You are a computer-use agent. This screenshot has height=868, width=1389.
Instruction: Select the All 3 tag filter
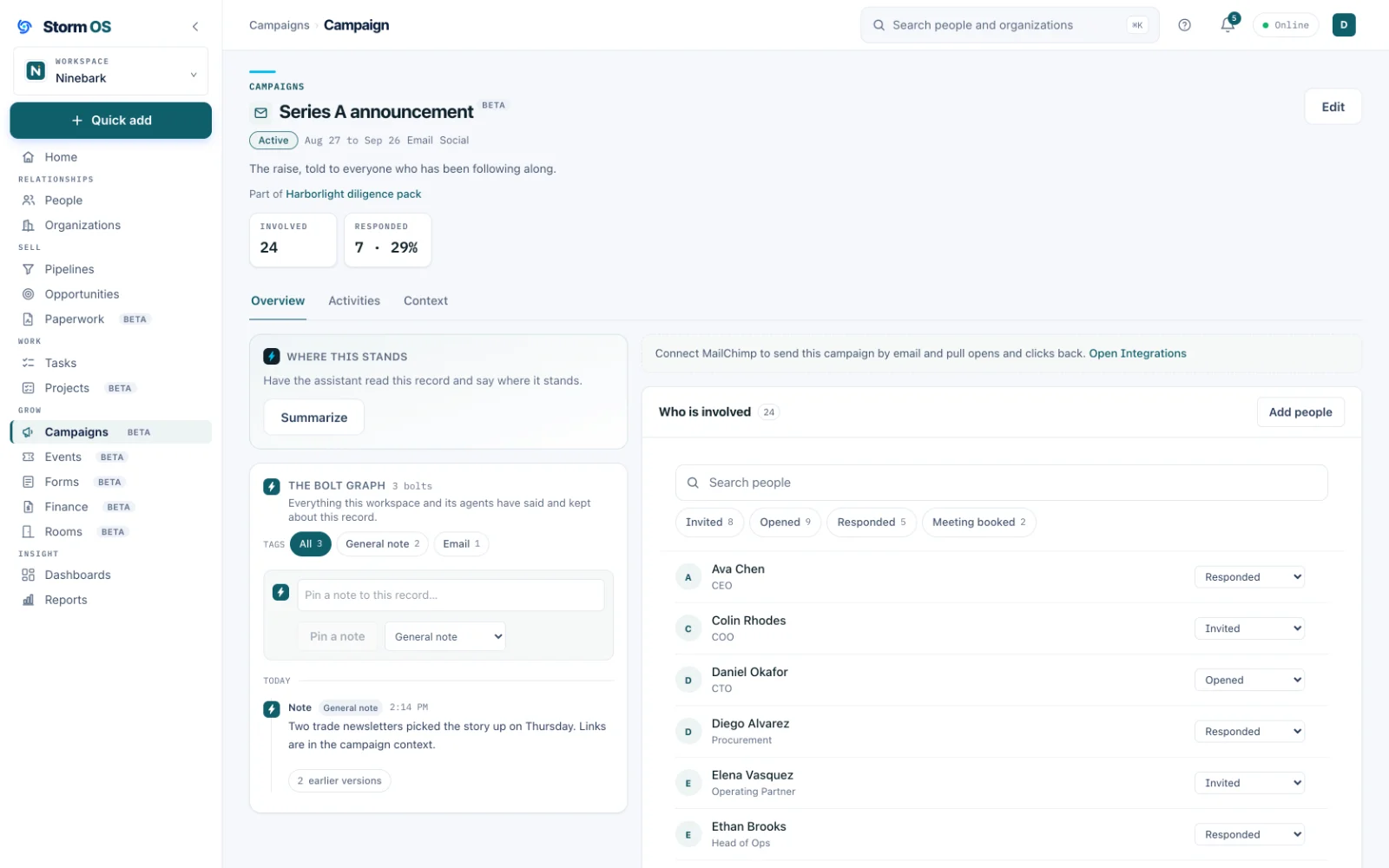click(311, 544)
